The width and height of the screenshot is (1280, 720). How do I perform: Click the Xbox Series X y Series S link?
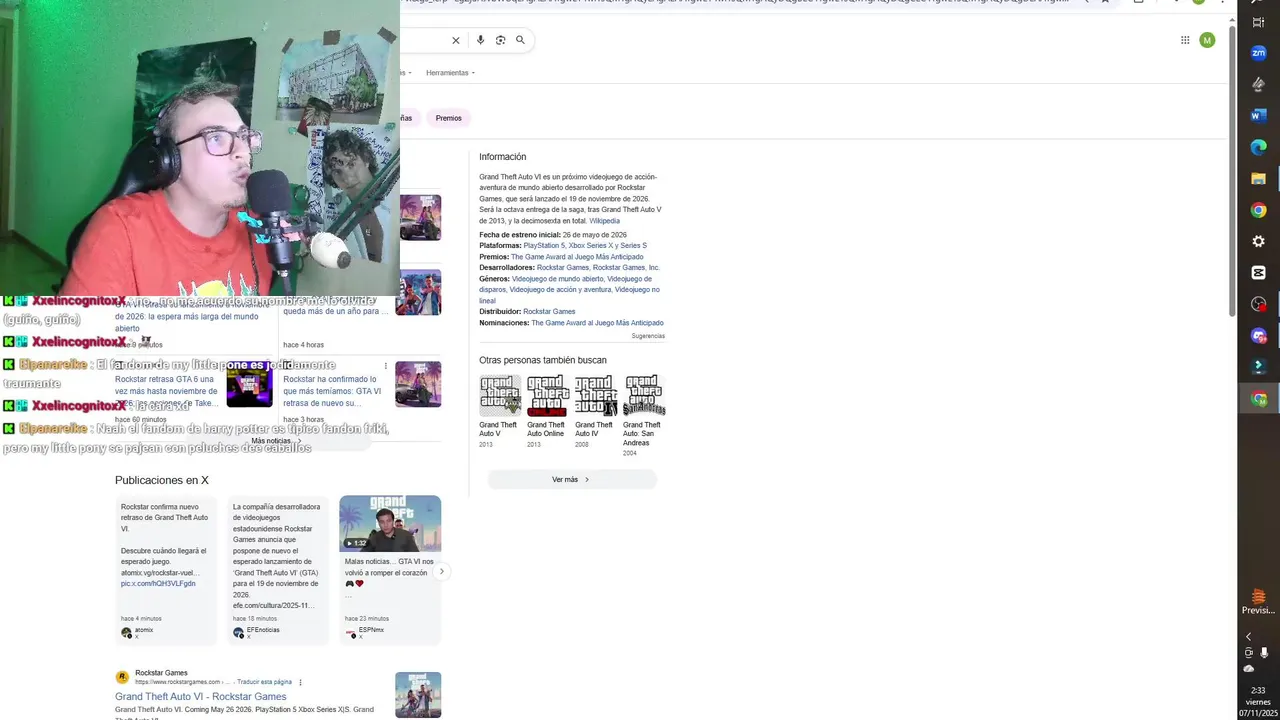[607, 246]
